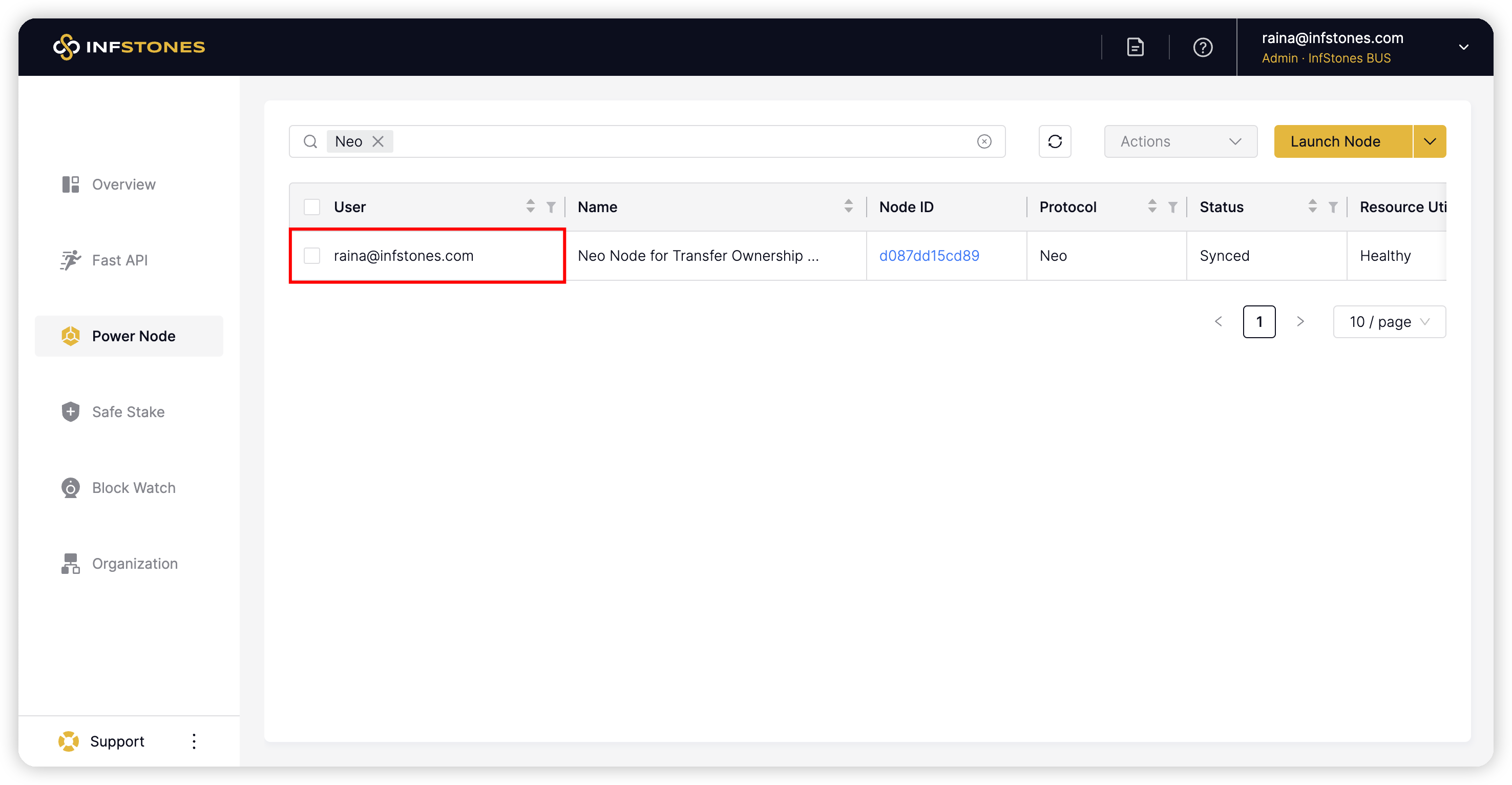Toggle the select all rows checkbox
The height and width of the screenshot is (785, 1512).
[312, 206]
